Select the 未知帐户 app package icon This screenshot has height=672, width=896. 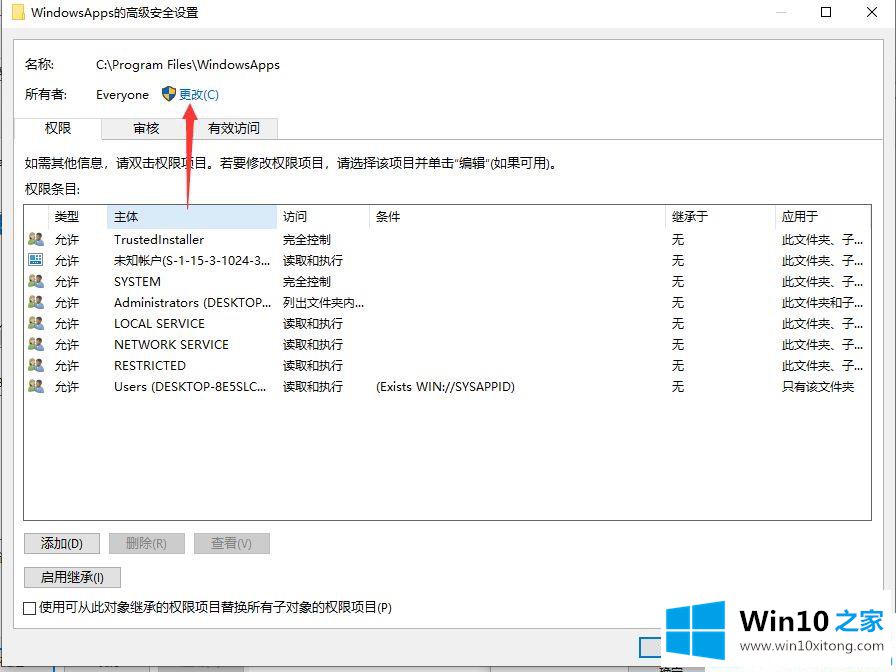(36, 260)
